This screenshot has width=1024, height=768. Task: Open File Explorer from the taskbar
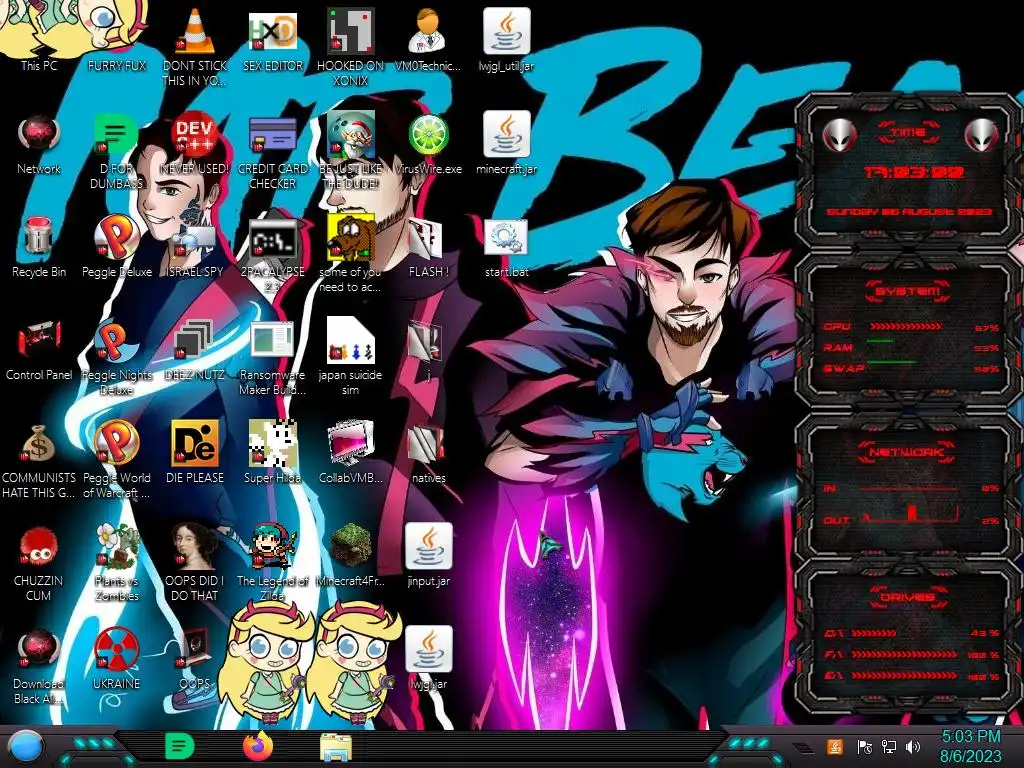coord(336,747)
